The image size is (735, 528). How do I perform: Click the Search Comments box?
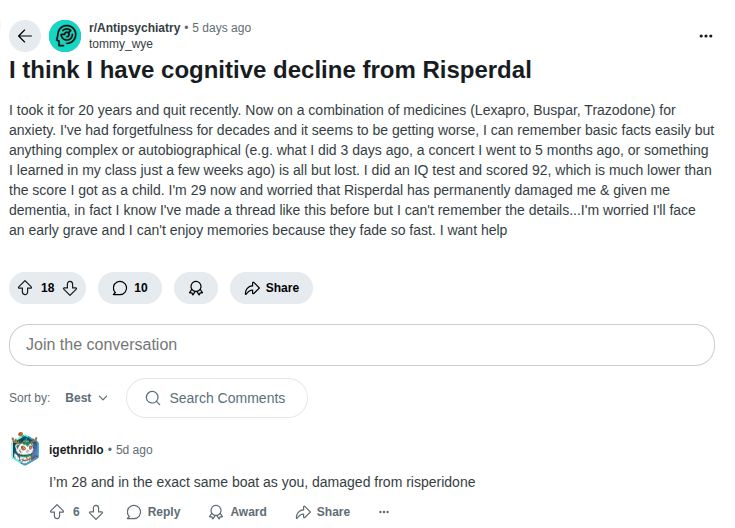pos(216,398)
